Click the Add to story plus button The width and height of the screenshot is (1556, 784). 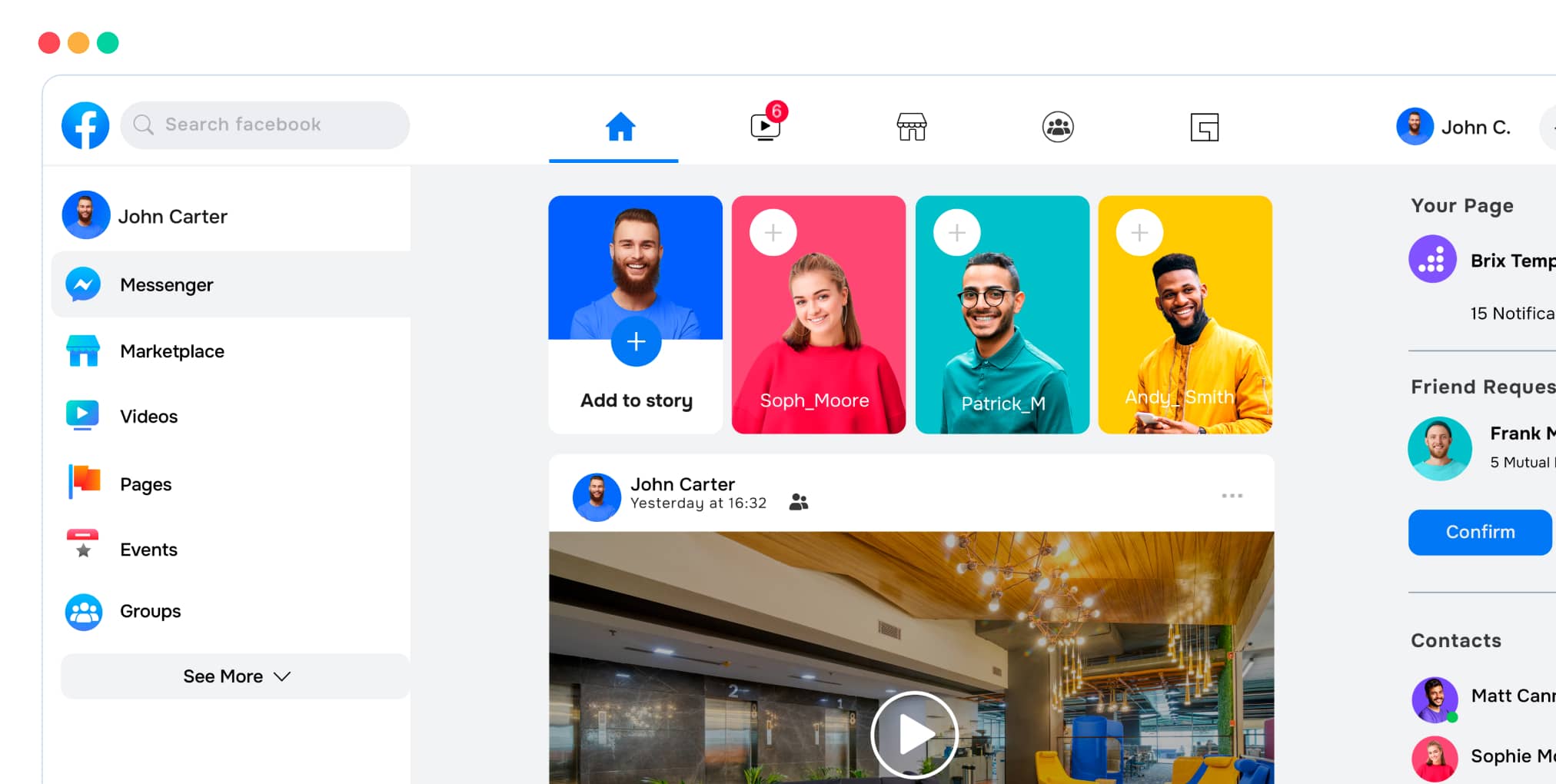636,341
